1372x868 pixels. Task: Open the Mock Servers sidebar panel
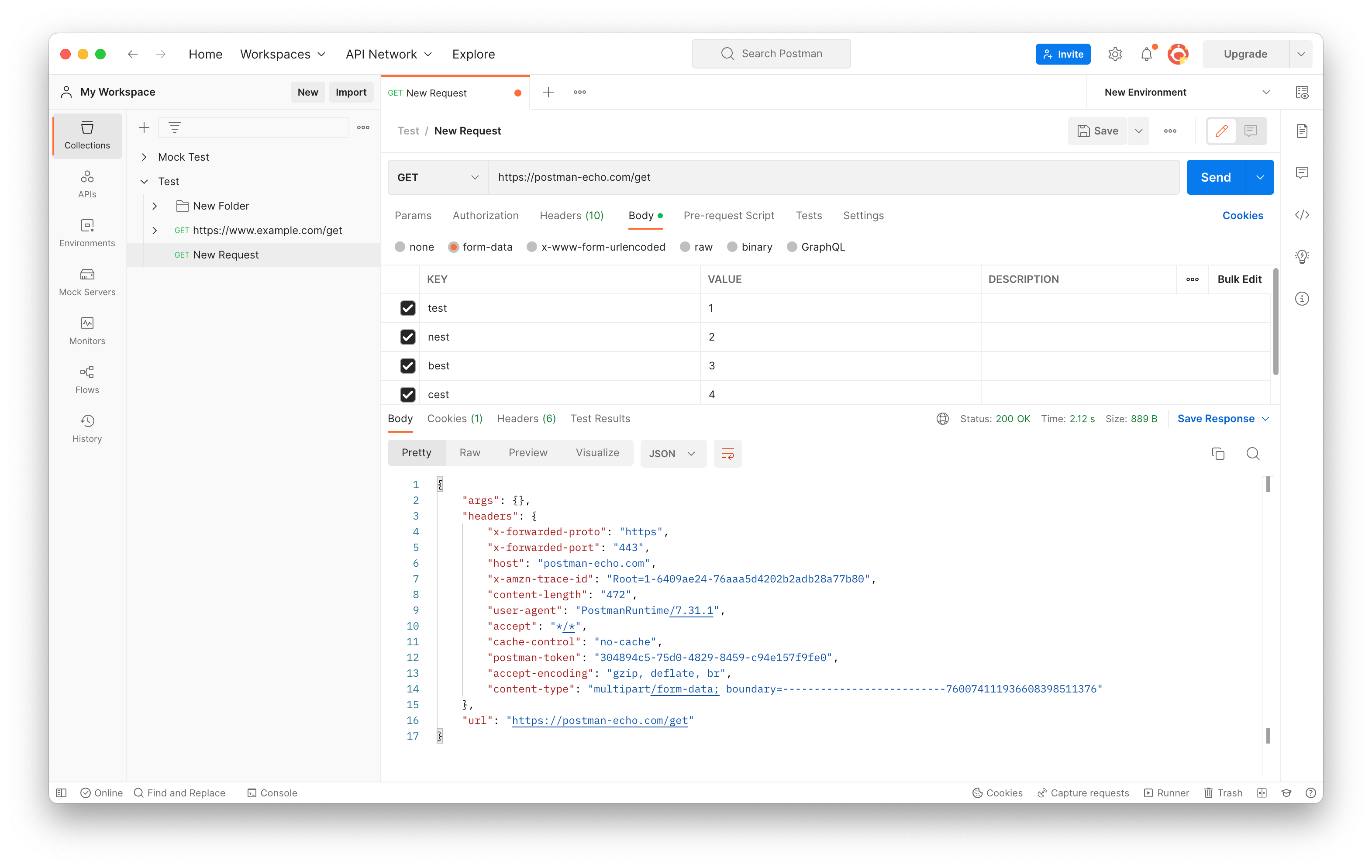coord(86,281)
